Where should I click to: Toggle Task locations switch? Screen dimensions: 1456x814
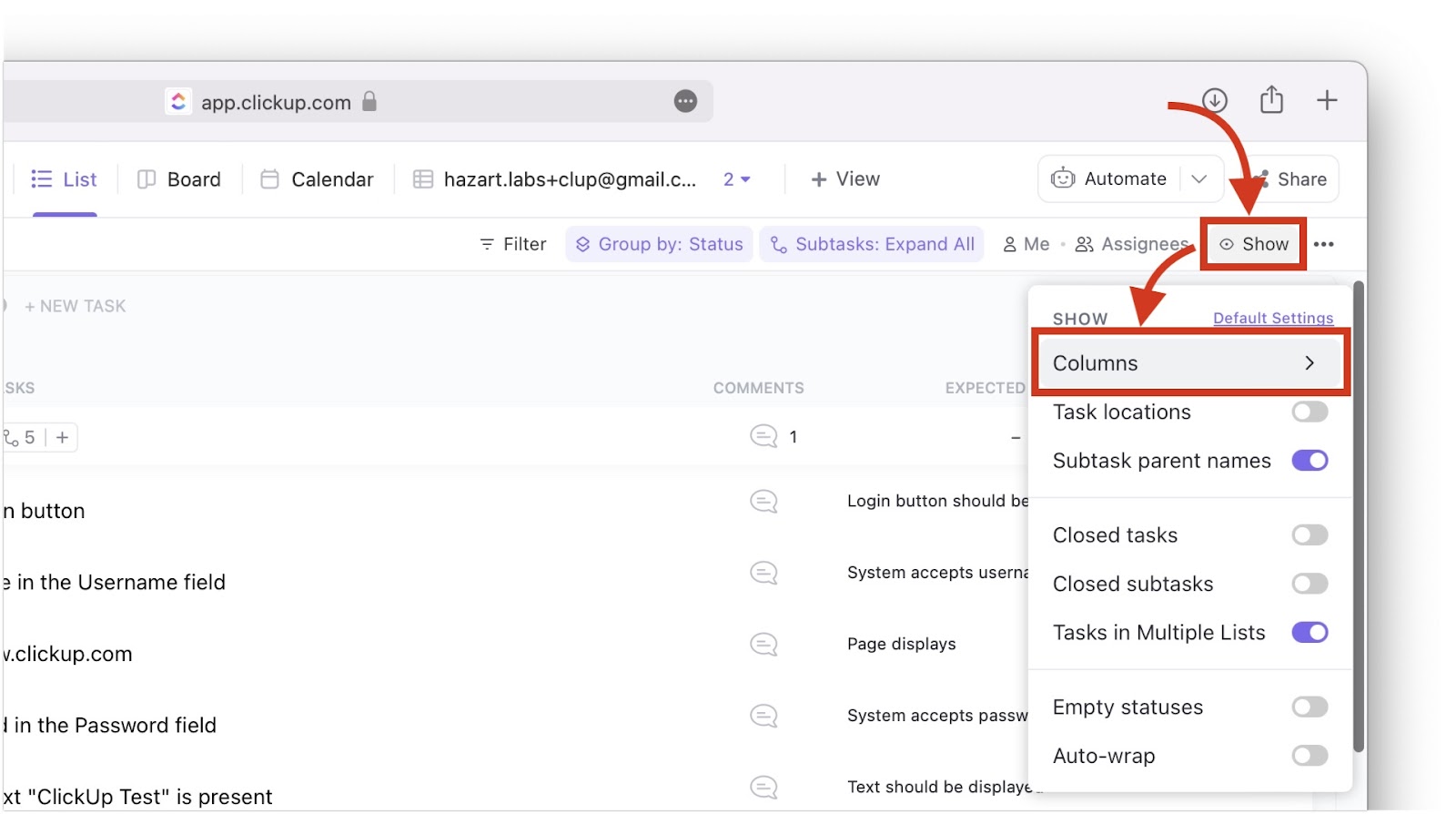(x=1309, y=412)
